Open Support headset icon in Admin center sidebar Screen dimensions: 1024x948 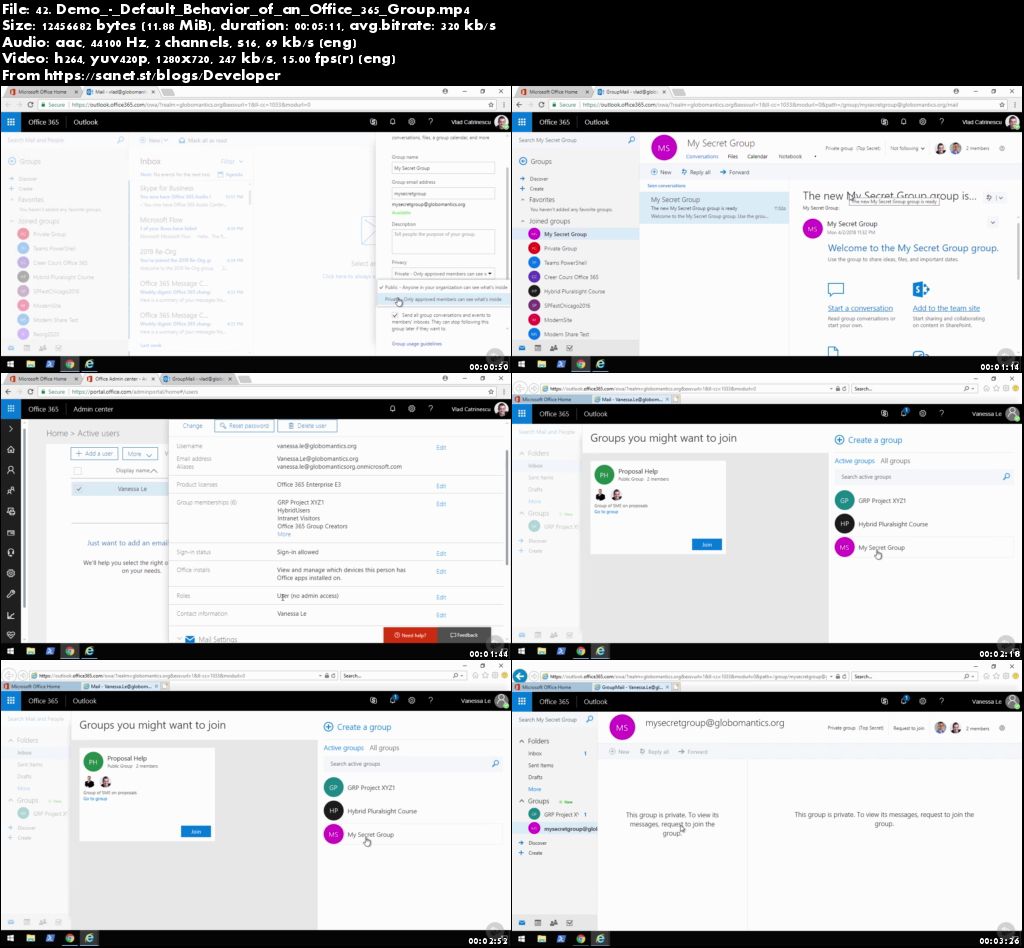[10, 553]
